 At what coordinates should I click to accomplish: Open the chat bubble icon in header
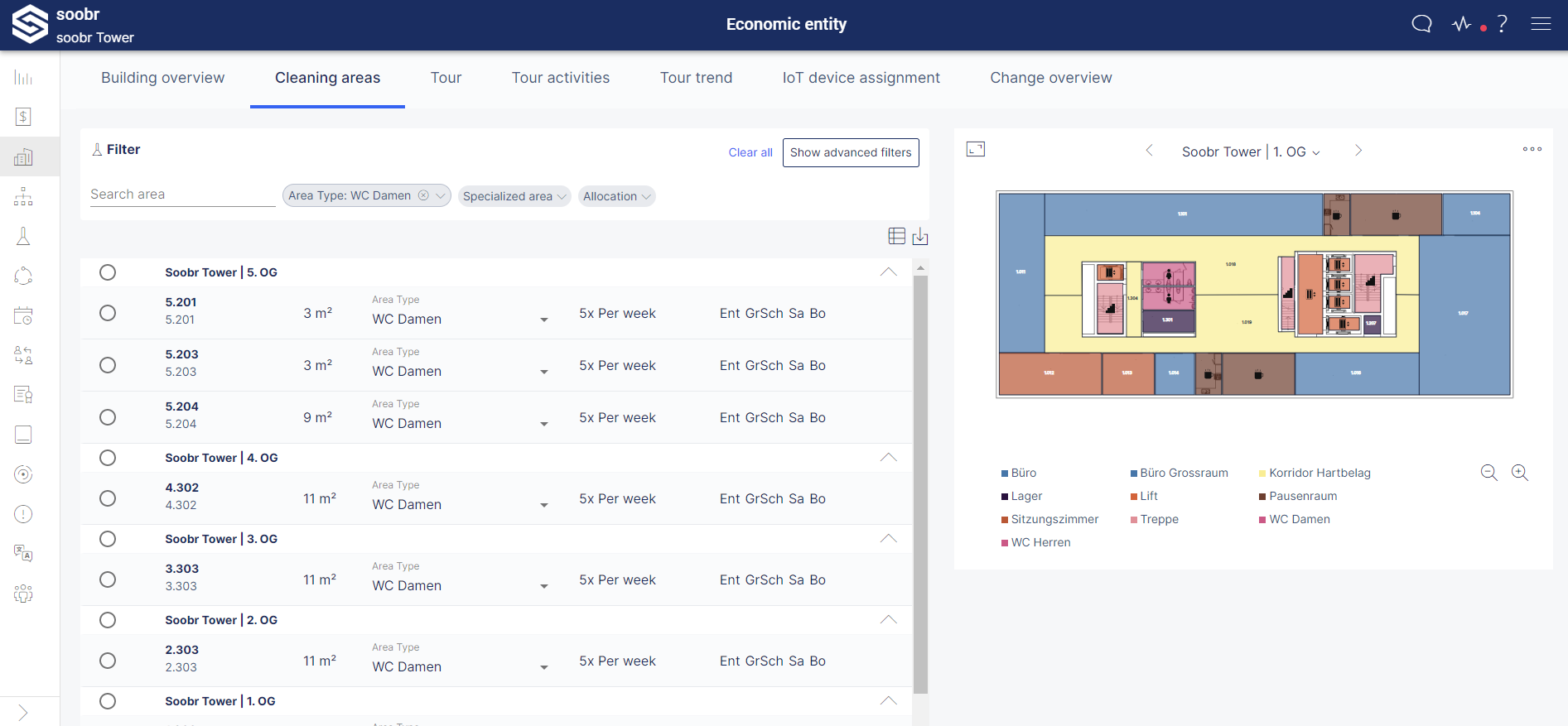[x=1421, y=24]
